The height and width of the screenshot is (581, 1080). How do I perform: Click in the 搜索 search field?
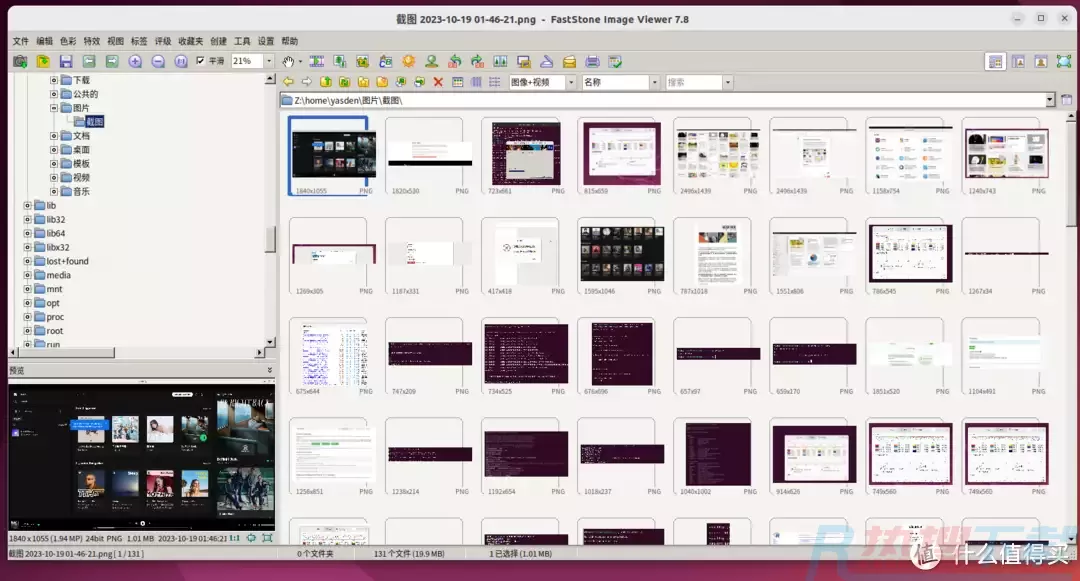(x=692, y=82)
